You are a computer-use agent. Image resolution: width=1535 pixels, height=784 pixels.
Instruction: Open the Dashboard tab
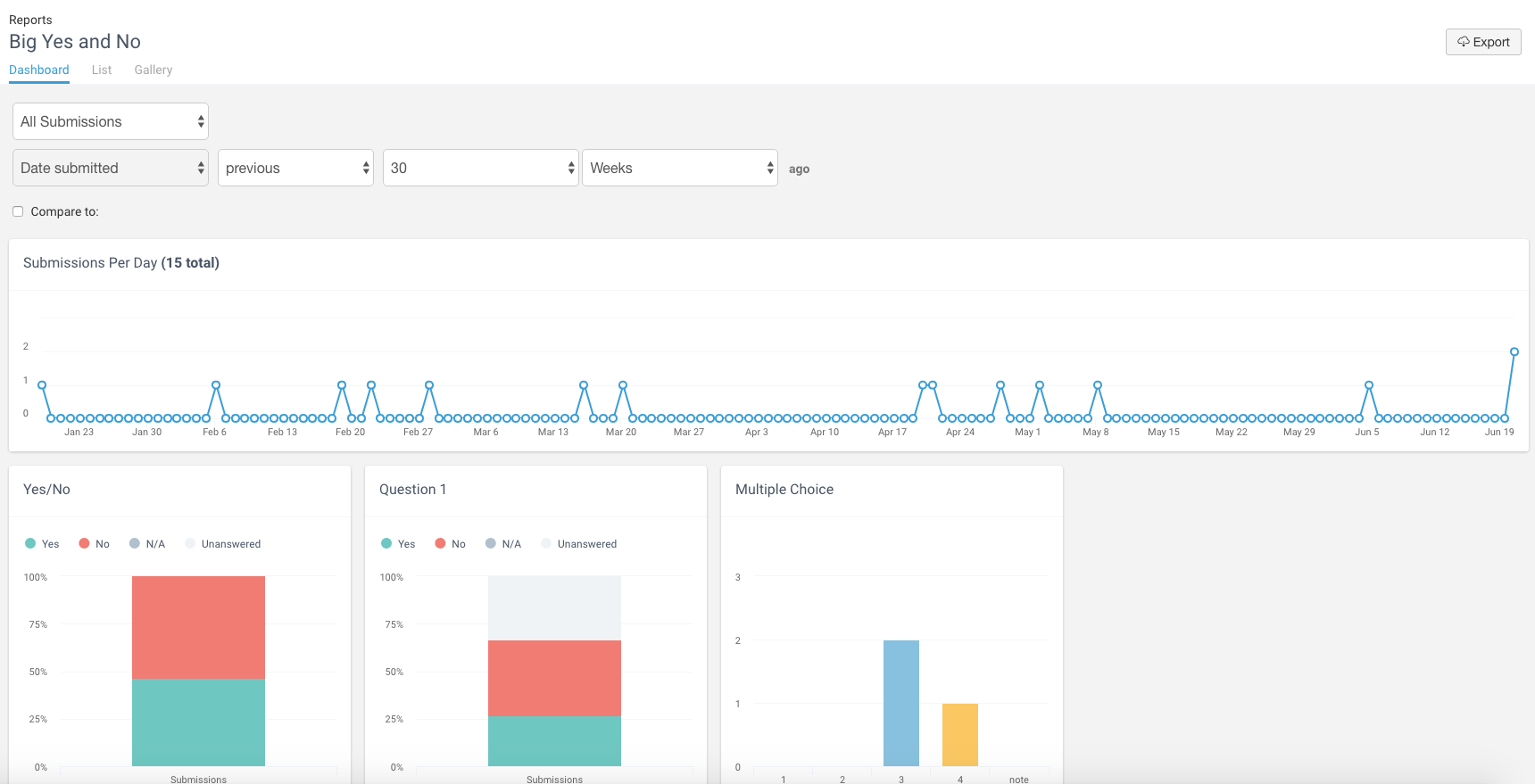tap(39, 70)
